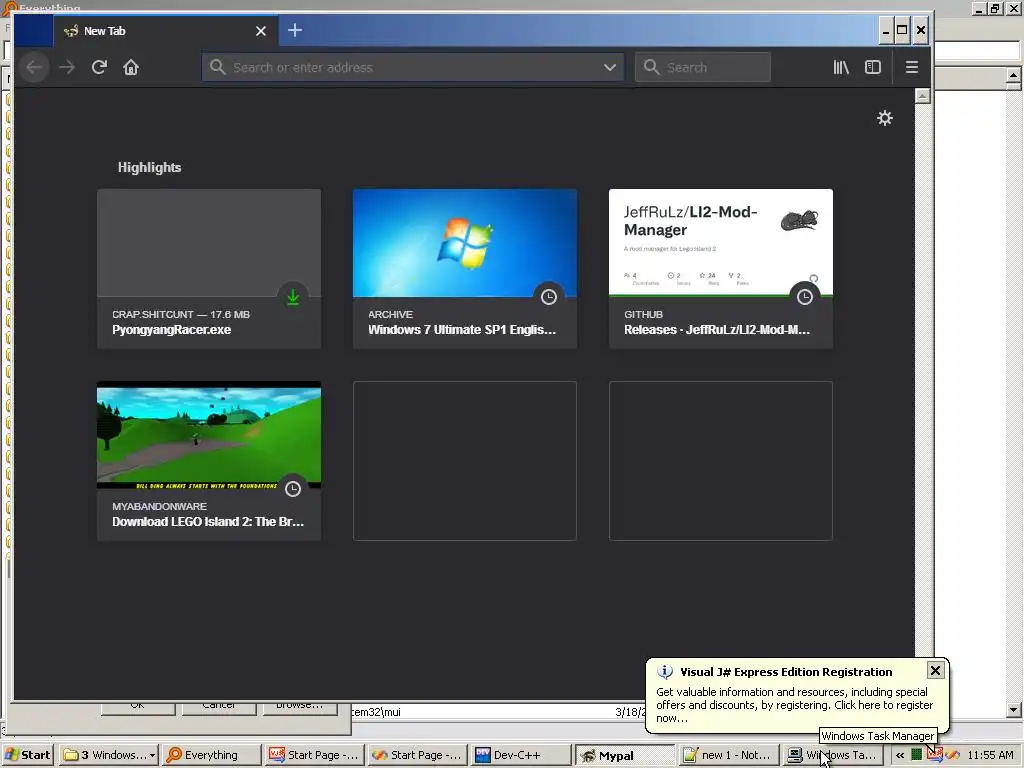Click the search magnifier icon in Search box
This screenshot has width=1024, height=768.
point(651,67)
